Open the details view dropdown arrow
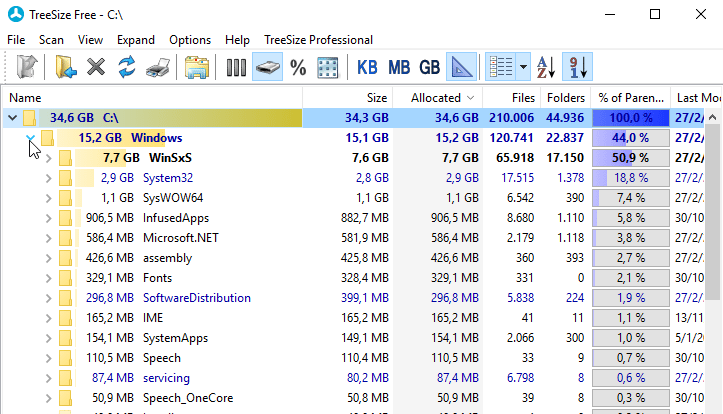The width and height of the screenshot is (723, 414). [x=525, y=68]
